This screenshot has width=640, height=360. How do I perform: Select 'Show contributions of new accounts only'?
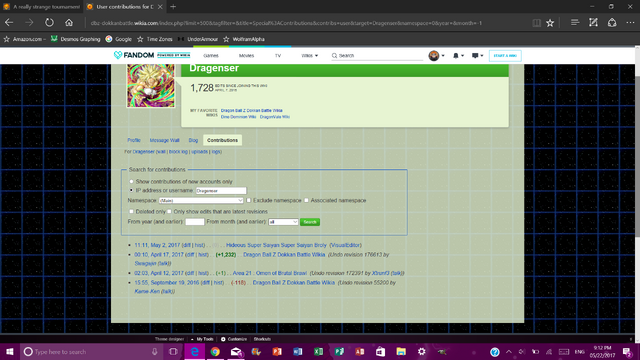pos(131,181)
